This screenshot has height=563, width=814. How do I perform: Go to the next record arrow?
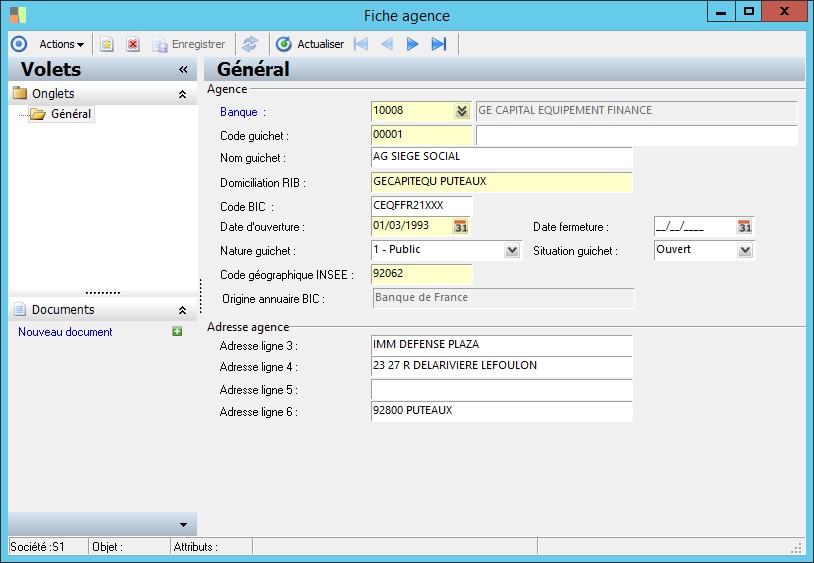[x=412, y=44]
